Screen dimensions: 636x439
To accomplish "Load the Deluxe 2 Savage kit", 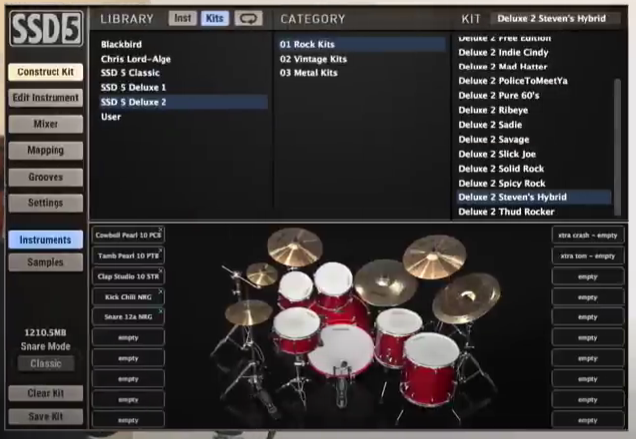I will point(534,139).
